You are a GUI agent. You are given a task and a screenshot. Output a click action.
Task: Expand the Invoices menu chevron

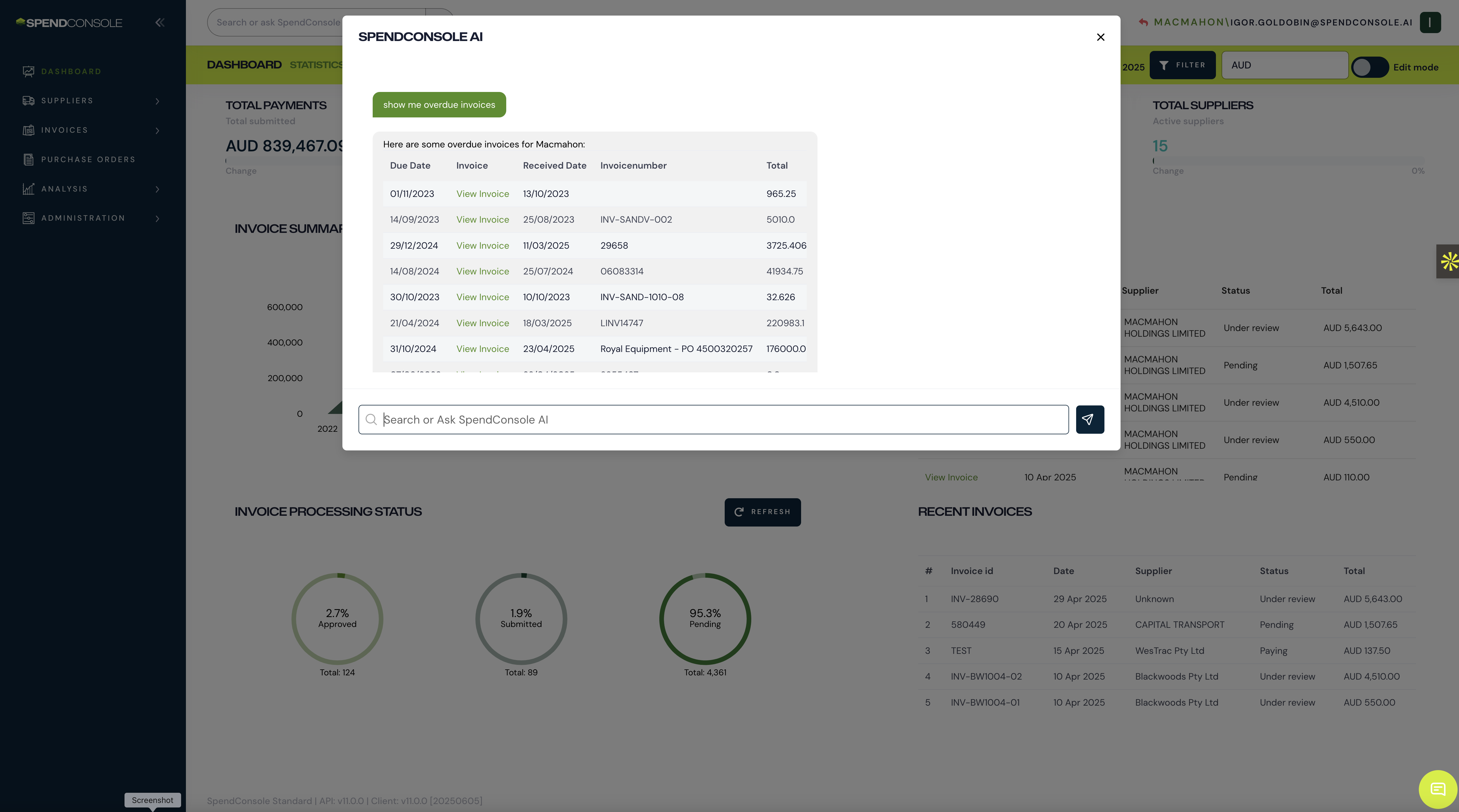pyautogui.click(x=157, y=131)
